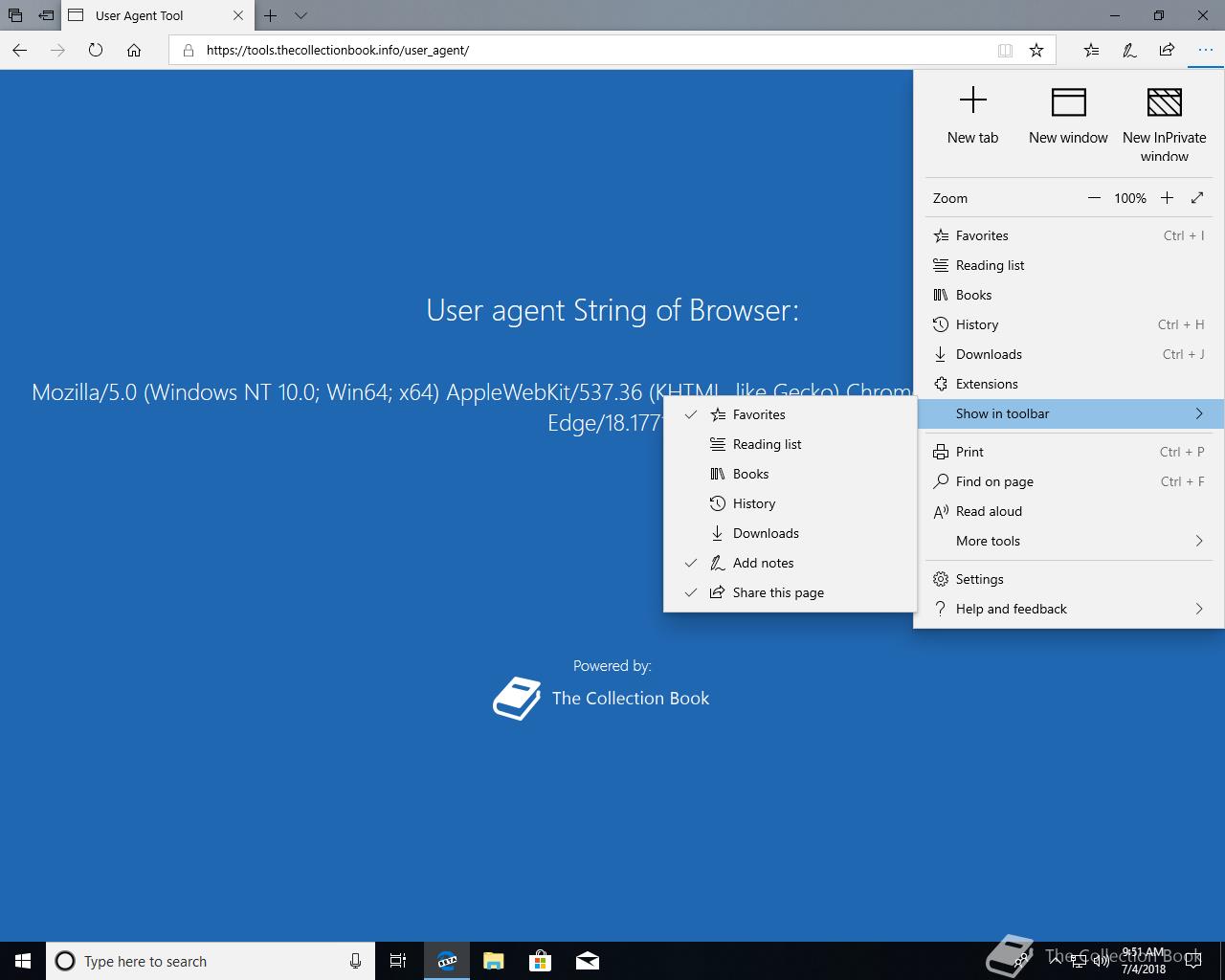Uncheck Share this page in submenu

[x=790, y=592]
